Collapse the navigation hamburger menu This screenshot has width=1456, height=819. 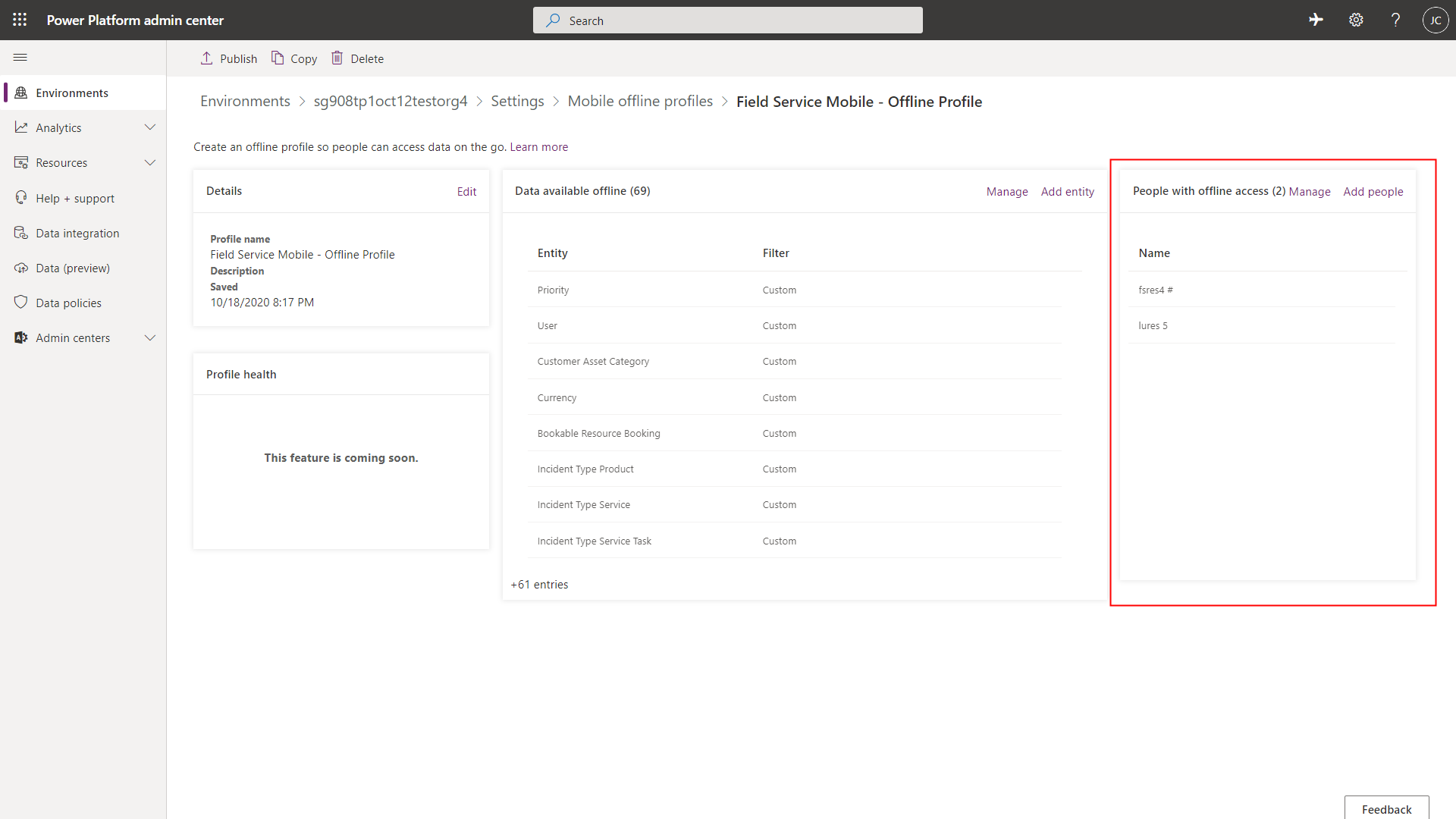[x=20, y=58]
